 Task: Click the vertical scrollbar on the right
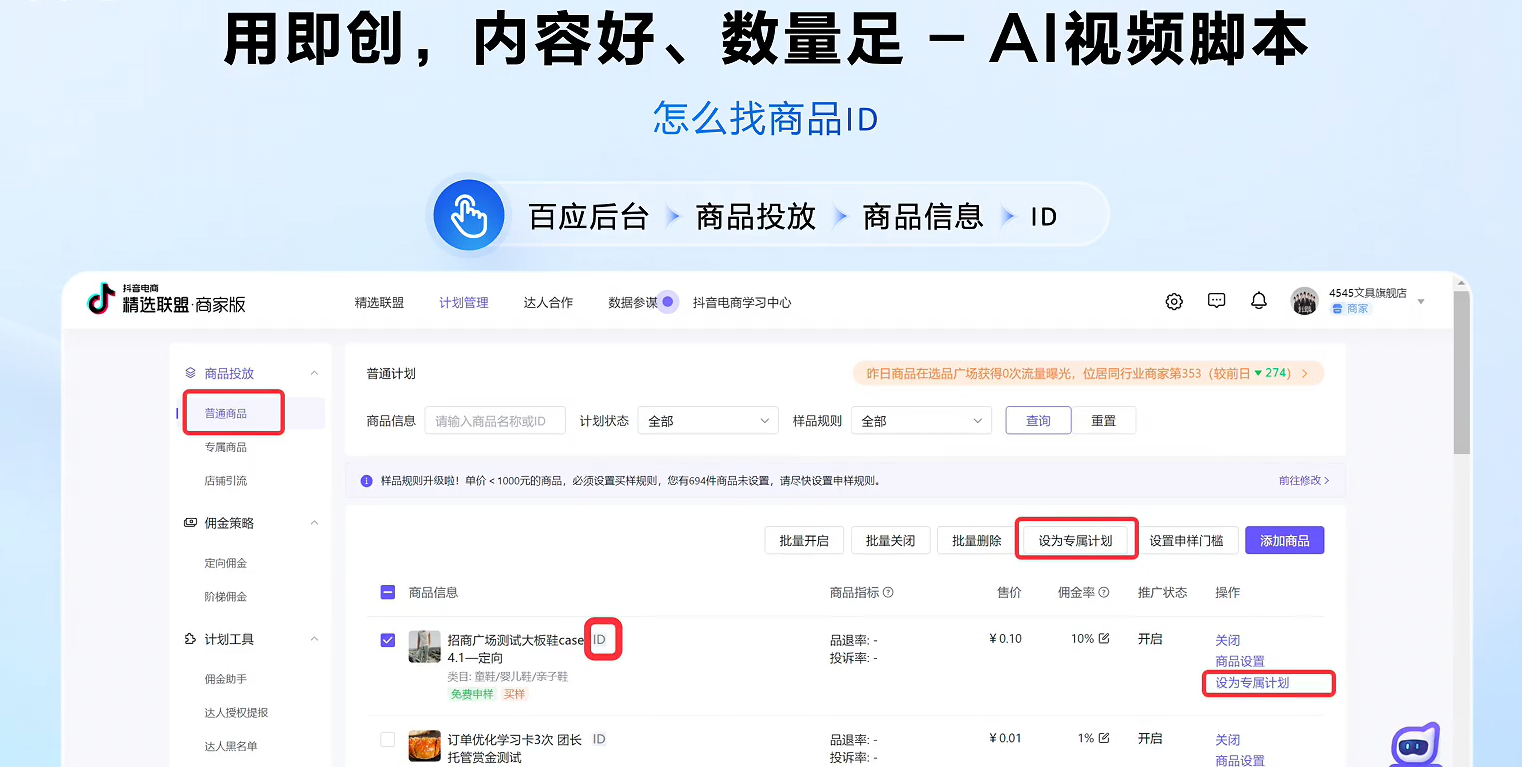[x=1461, y=372]
